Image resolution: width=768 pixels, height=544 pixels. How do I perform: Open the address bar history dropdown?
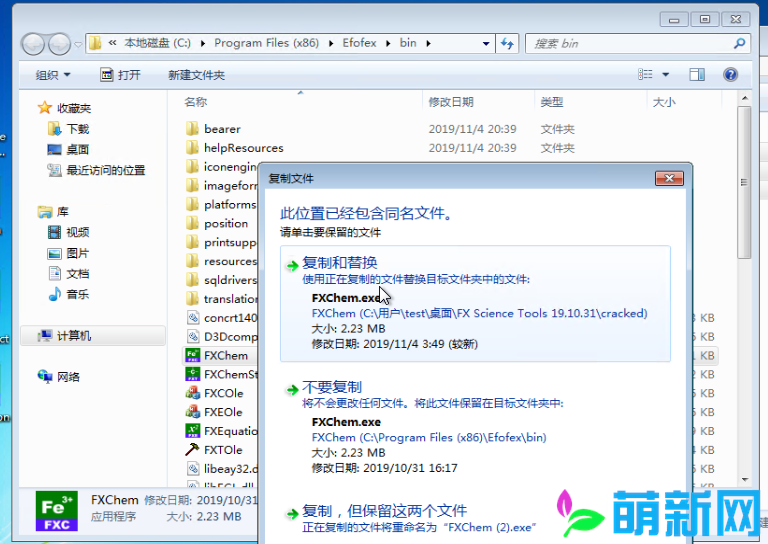[x=486, y=44]
